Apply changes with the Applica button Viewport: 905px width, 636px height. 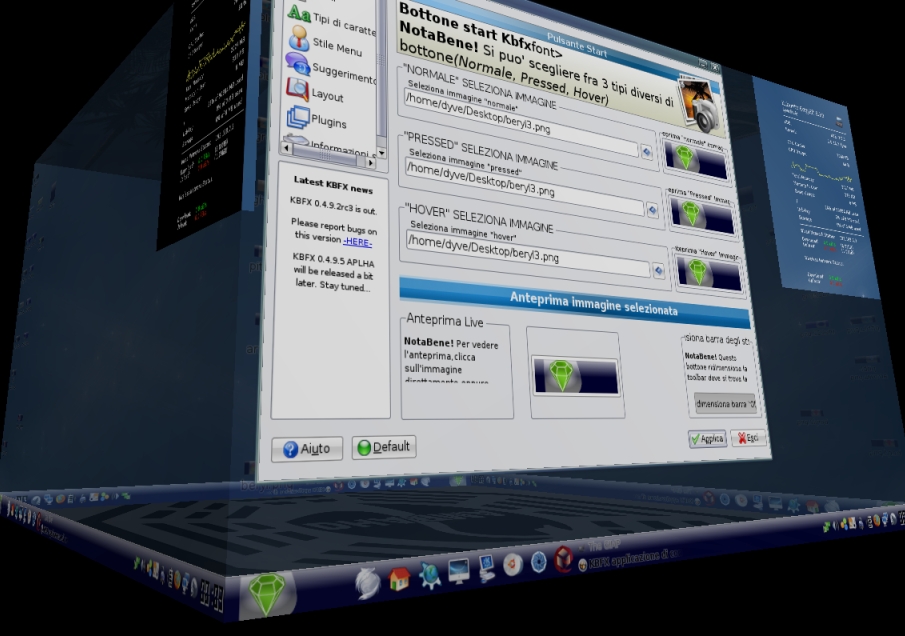[x=707, y=439]
